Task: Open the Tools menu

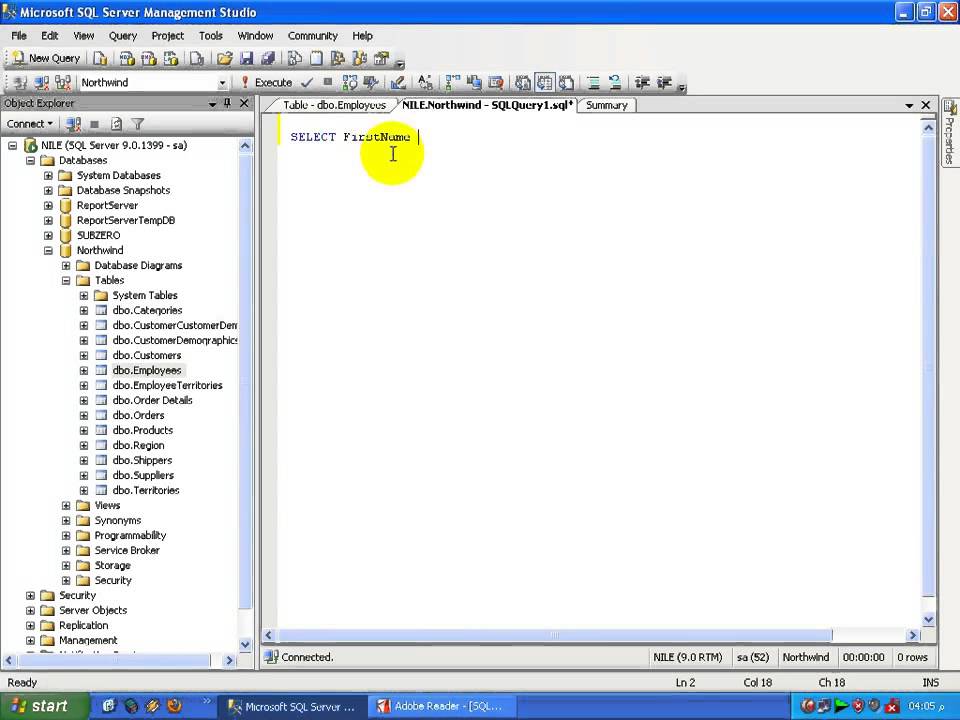Action: click(210, 36)
